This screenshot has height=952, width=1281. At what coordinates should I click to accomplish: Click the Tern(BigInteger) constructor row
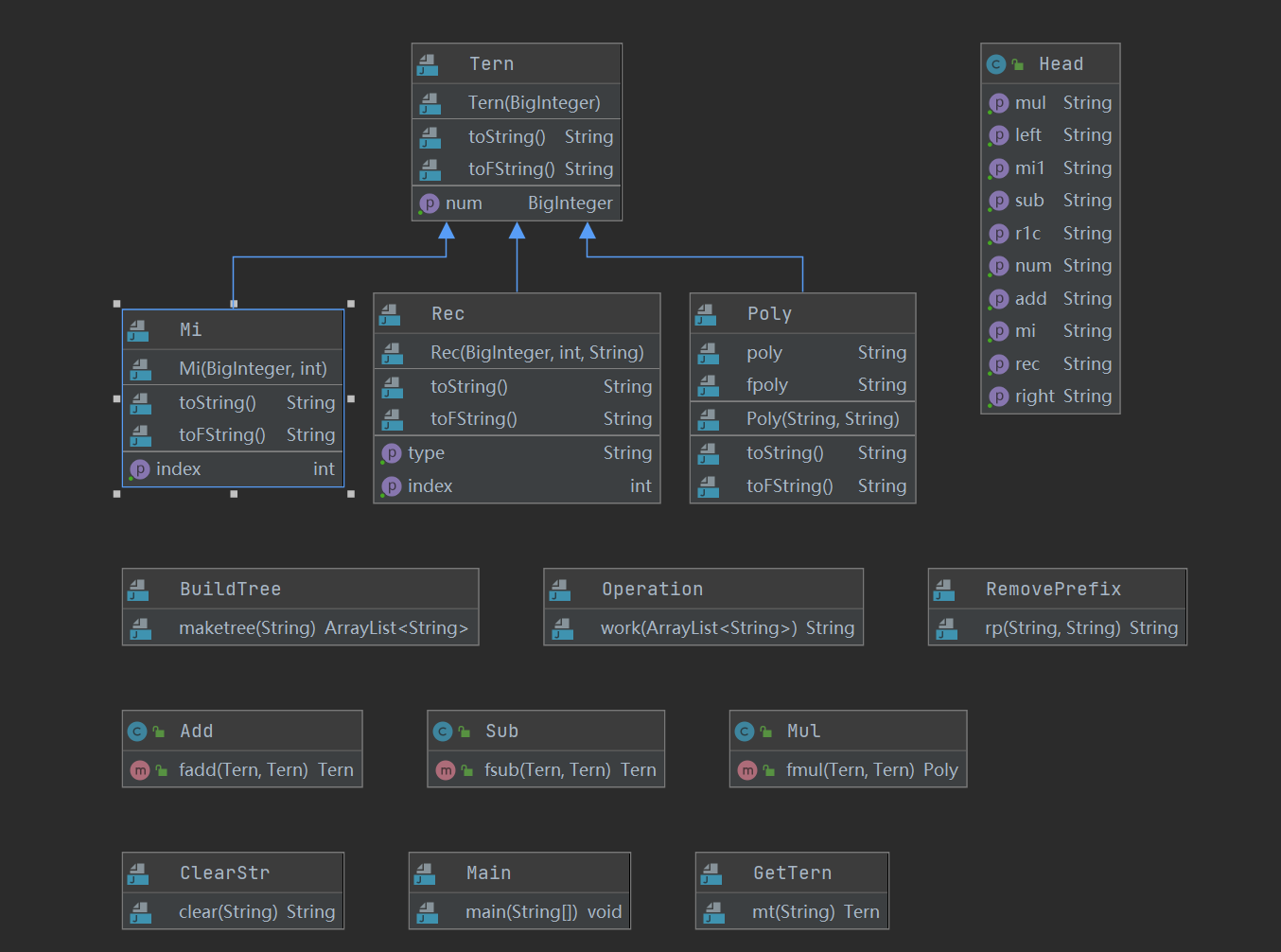click(x=517, y=102)
